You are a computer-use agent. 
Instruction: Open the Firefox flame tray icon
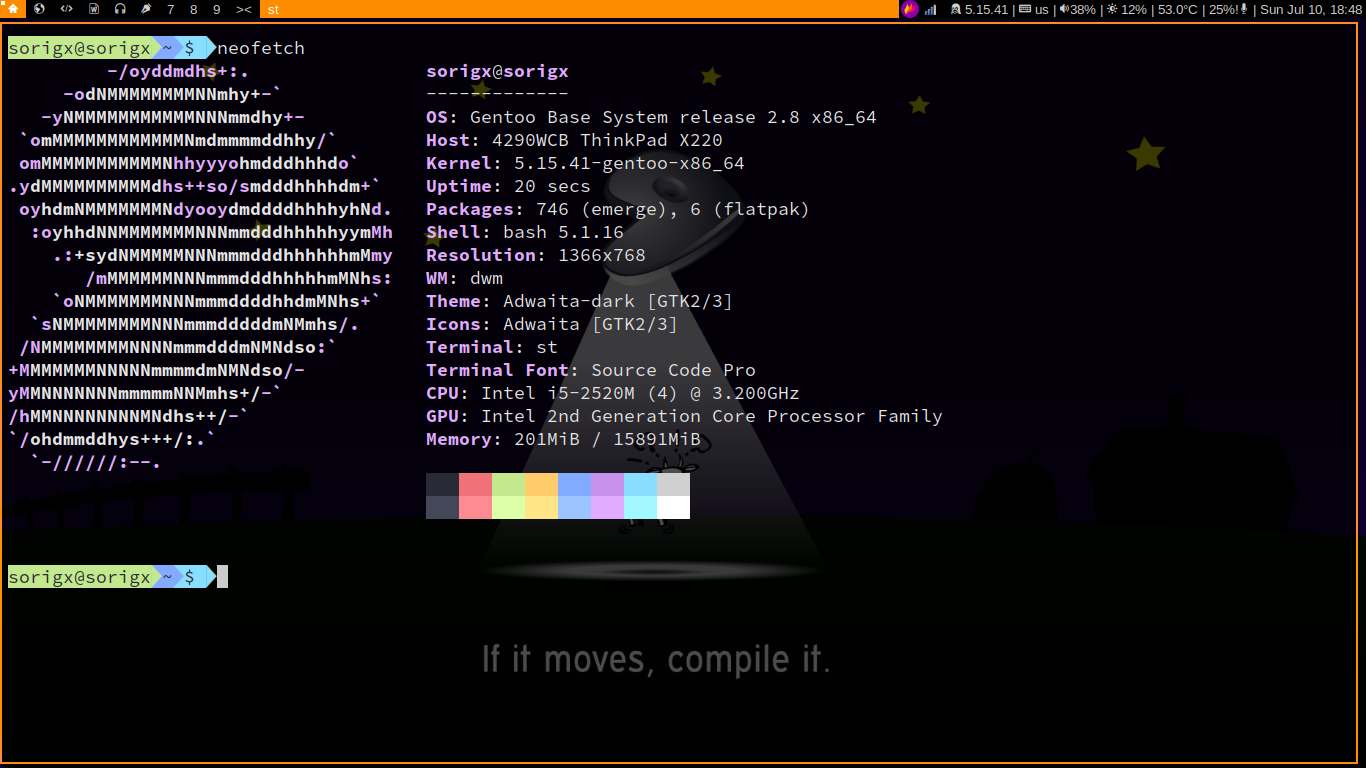click(910, 9)
